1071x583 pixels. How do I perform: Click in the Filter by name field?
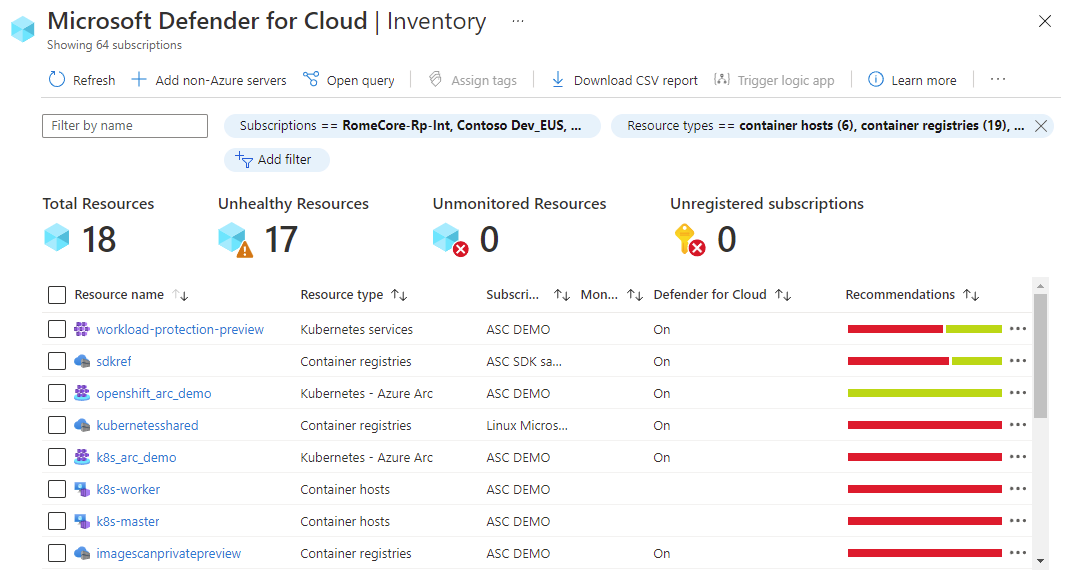click(125, 126)
